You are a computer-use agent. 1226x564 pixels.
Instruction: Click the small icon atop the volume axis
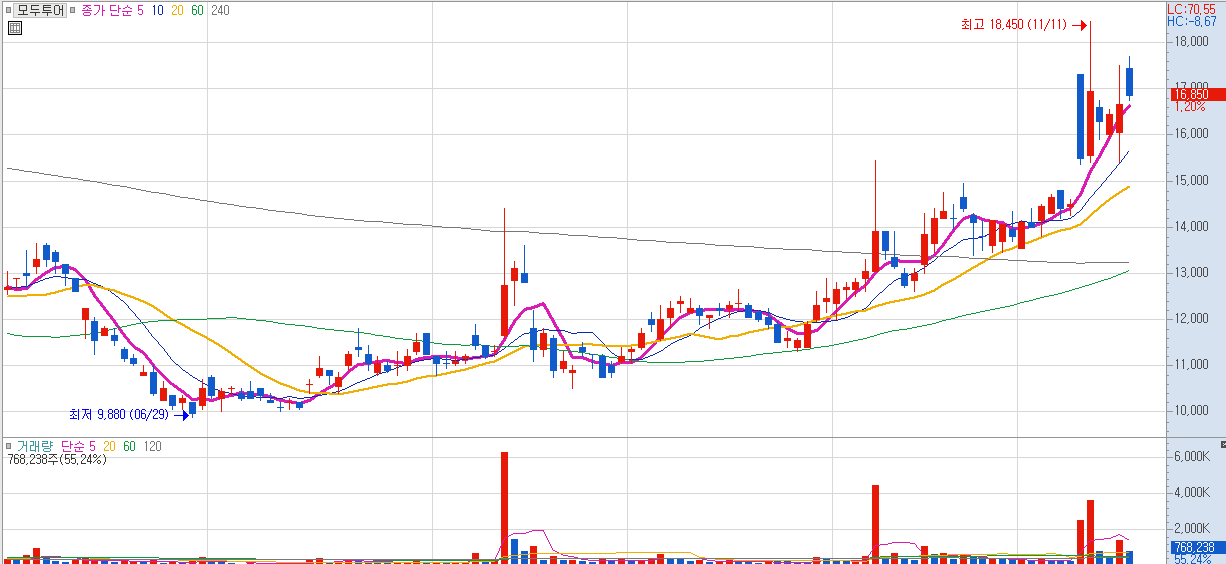(1221, 443)
